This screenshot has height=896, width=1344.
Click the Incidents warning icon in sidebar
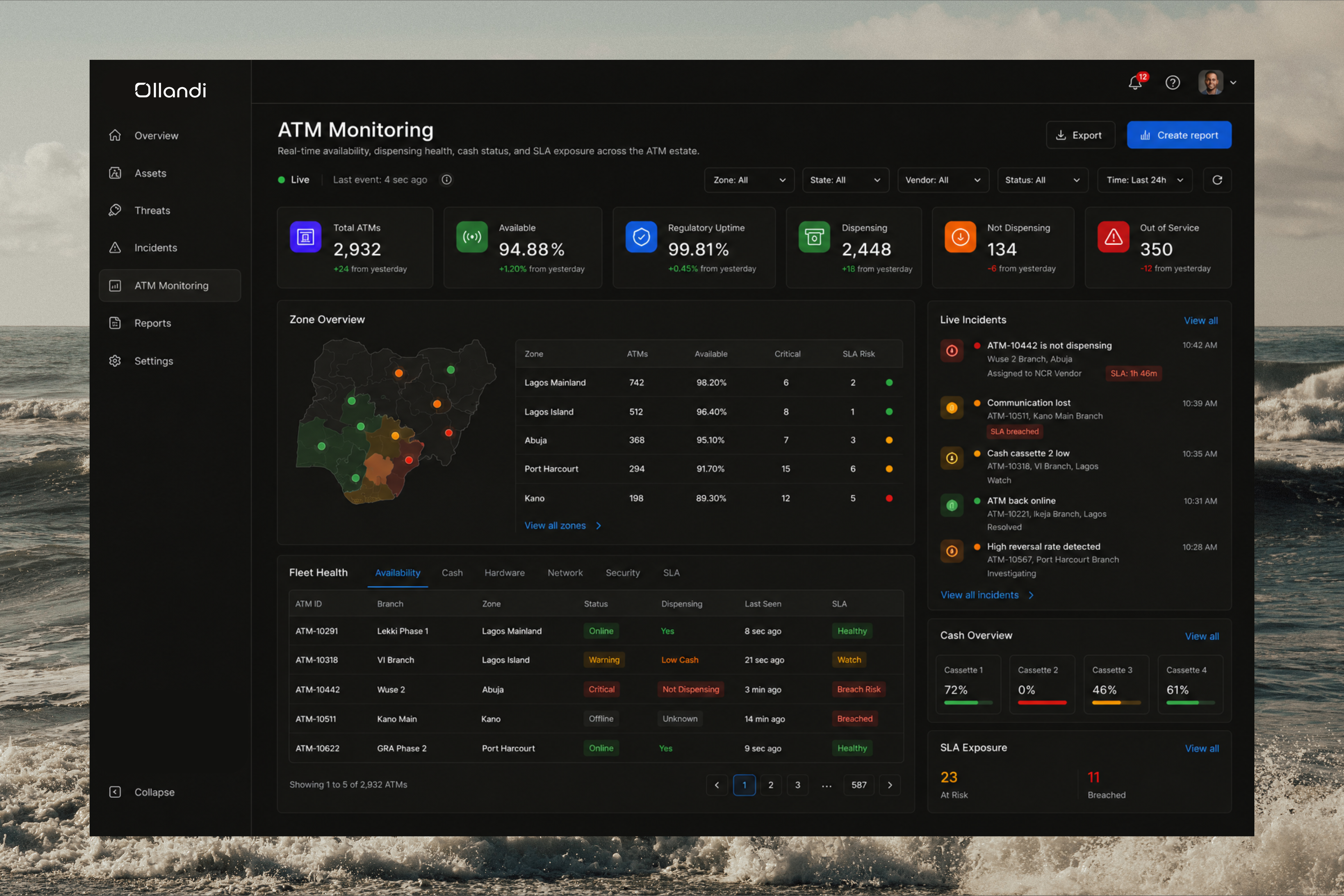point(115,247)
